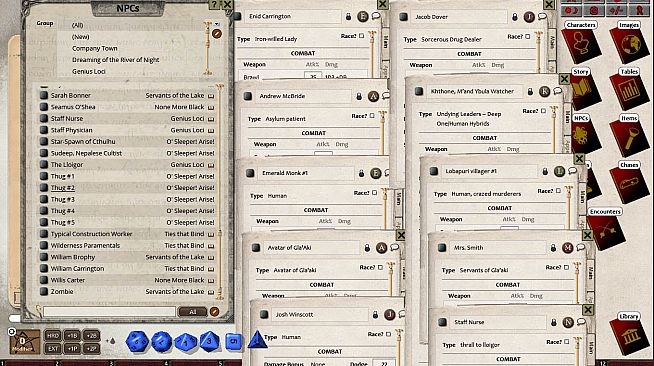Viewport: 654px width, 366px height.
Task: Click the HRD modifier button
Action: (53, 336)
